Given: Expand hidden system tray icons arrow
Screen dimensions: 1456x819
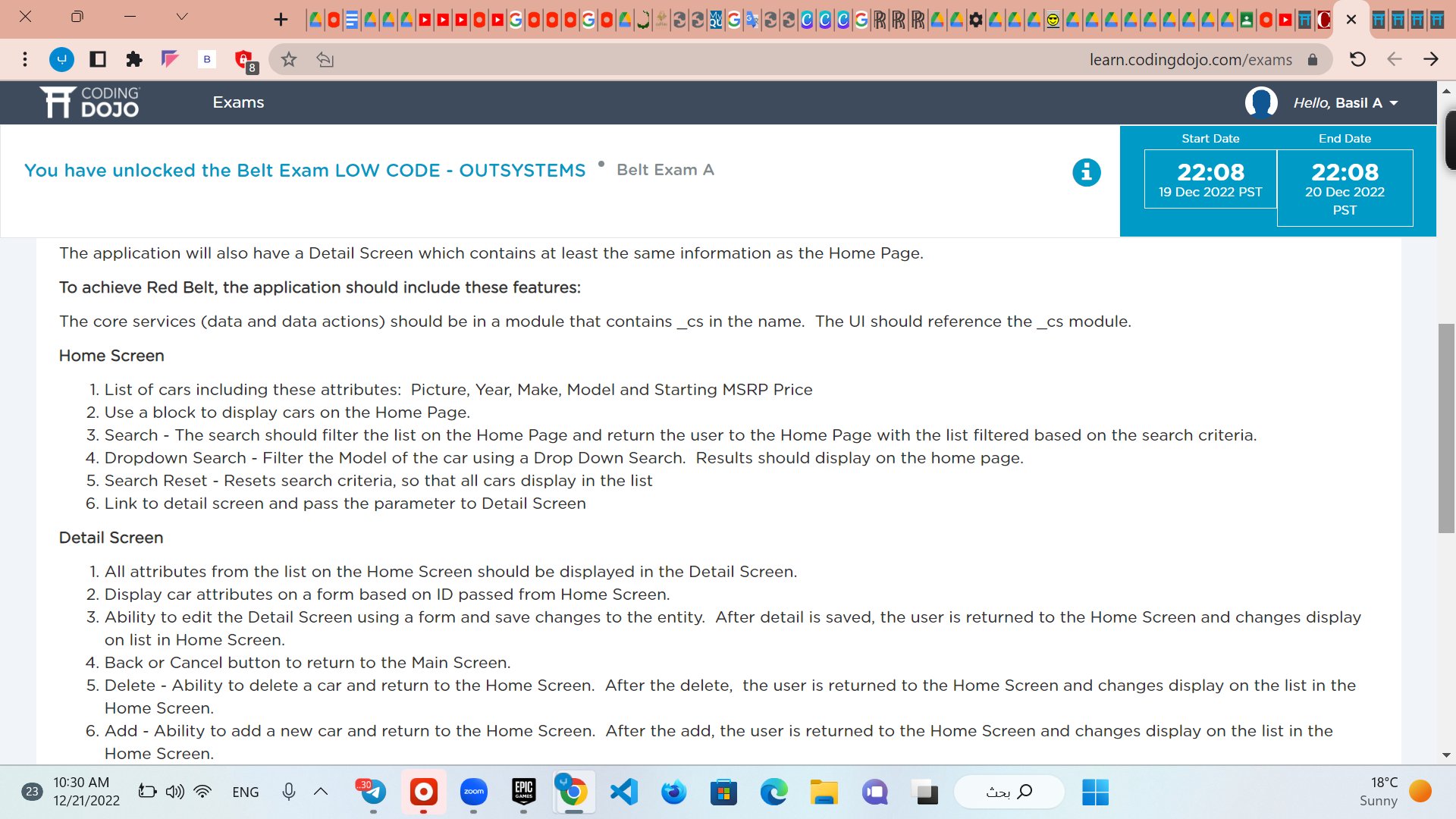Looking at the screenshot, I should click(321, 792).
